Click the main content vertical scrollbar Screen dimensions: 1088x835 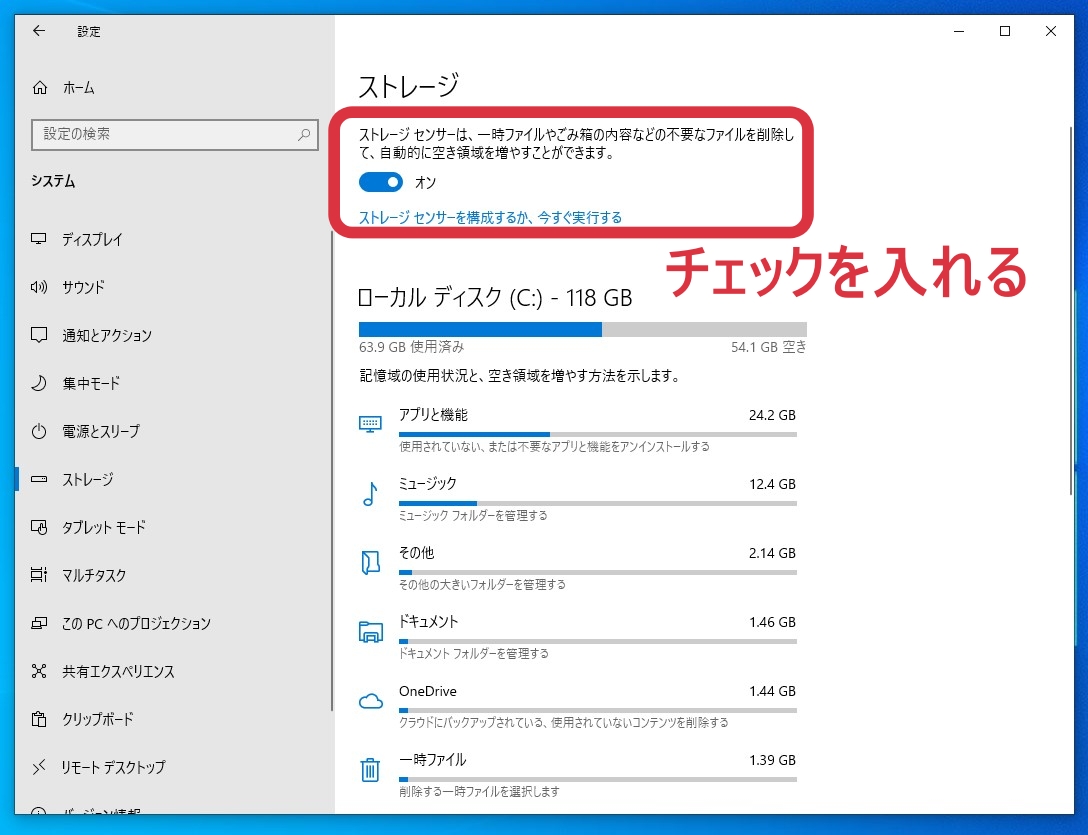[x=1071, y=310]
